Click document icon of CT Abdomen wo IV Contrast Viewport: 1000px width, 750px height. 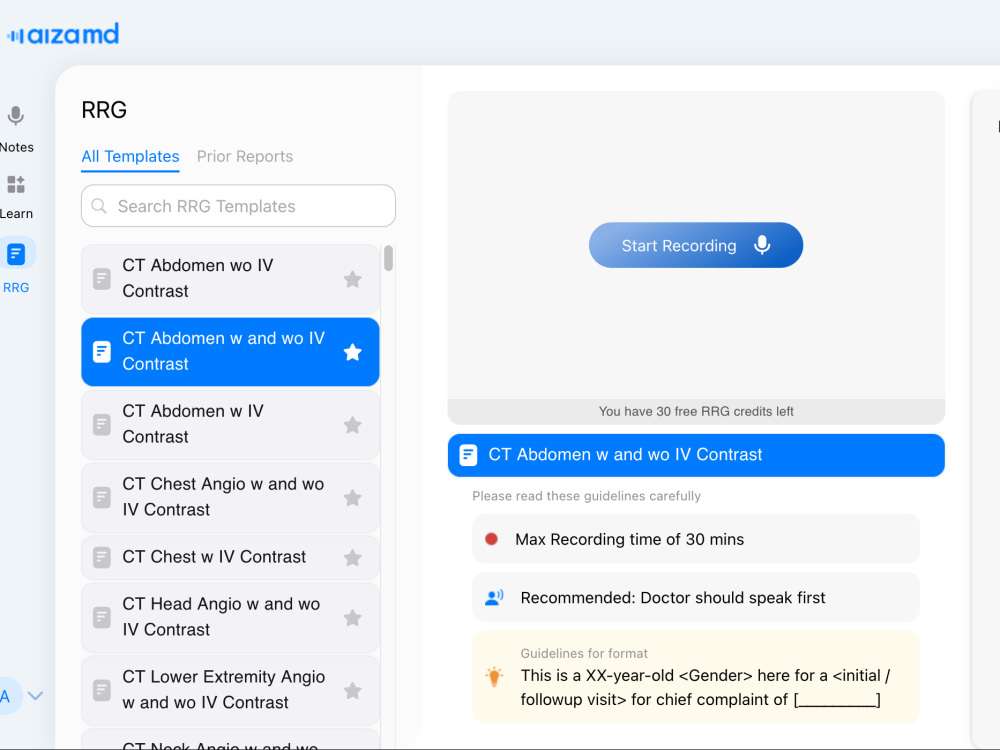(x=102, y=279)
